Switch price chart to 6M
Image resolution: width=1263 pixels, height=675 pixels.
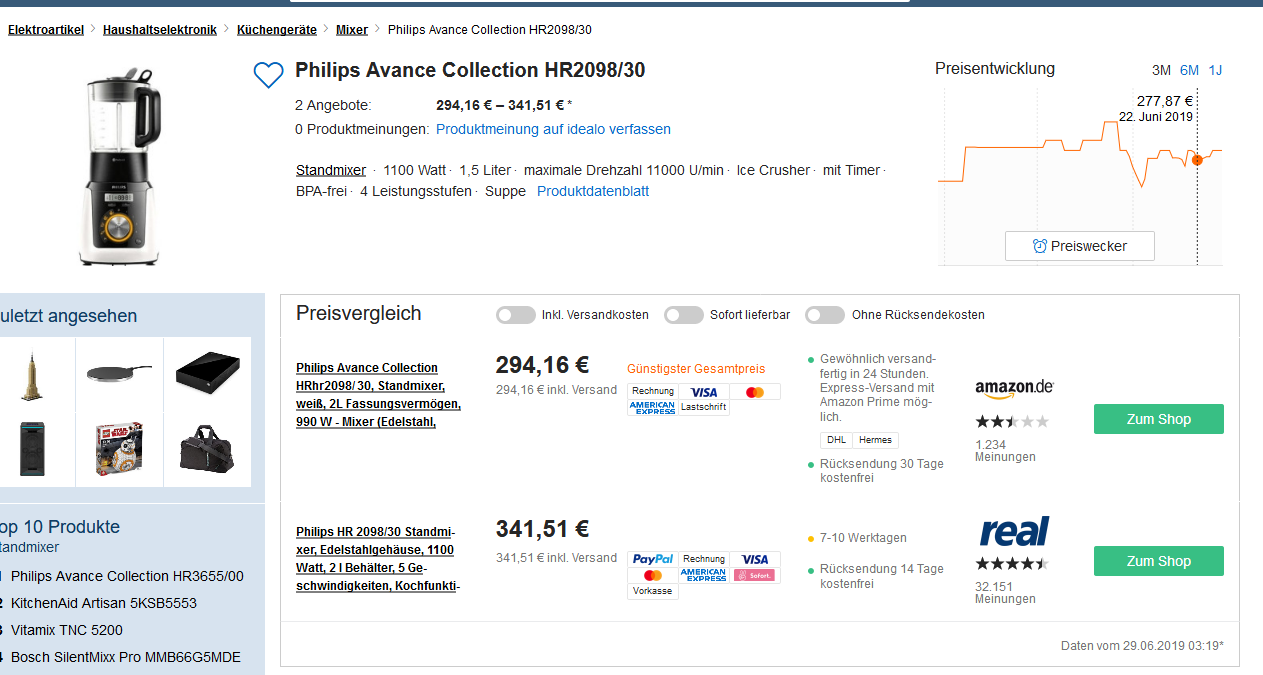[x=1189, y=70]
